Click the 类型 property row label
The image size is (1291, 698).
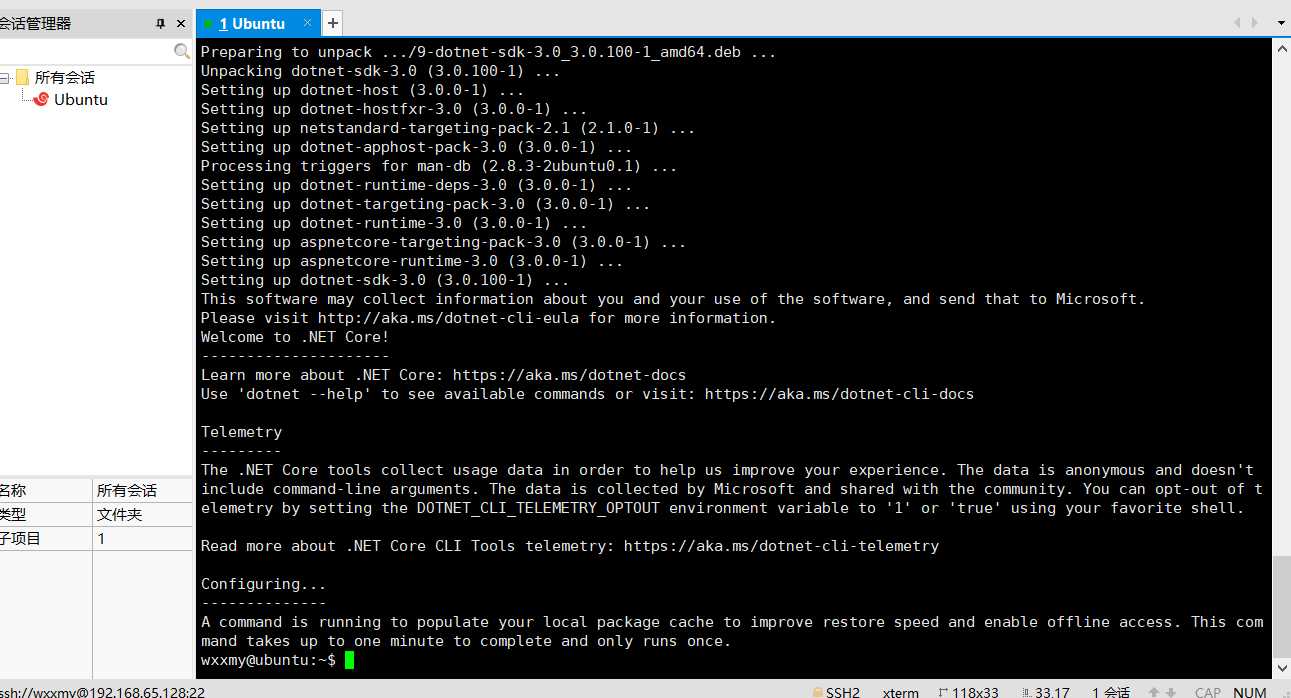12,514
